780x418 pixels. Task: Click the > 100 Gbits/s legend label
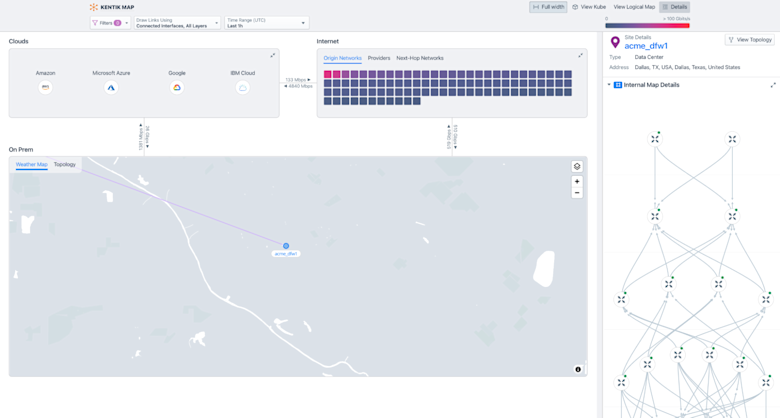click(x=676, y=19)
